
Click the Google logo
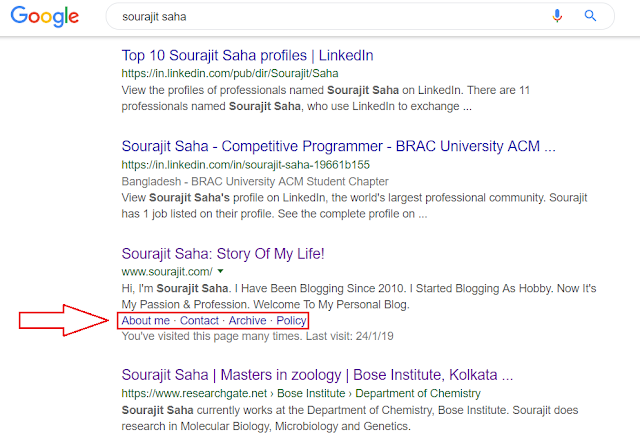[46, 18]
